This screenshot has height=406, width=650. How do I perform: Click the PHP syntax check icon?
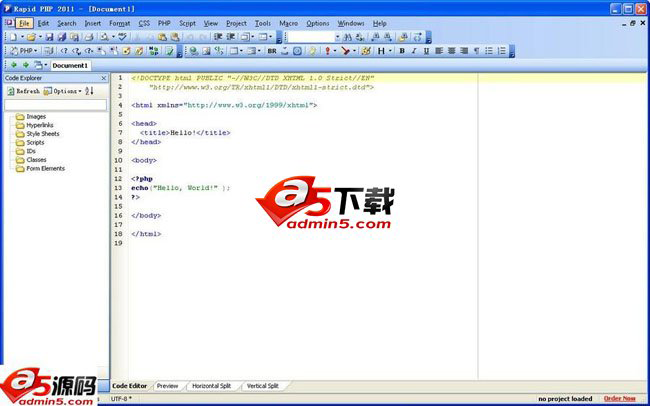point(170,51)
